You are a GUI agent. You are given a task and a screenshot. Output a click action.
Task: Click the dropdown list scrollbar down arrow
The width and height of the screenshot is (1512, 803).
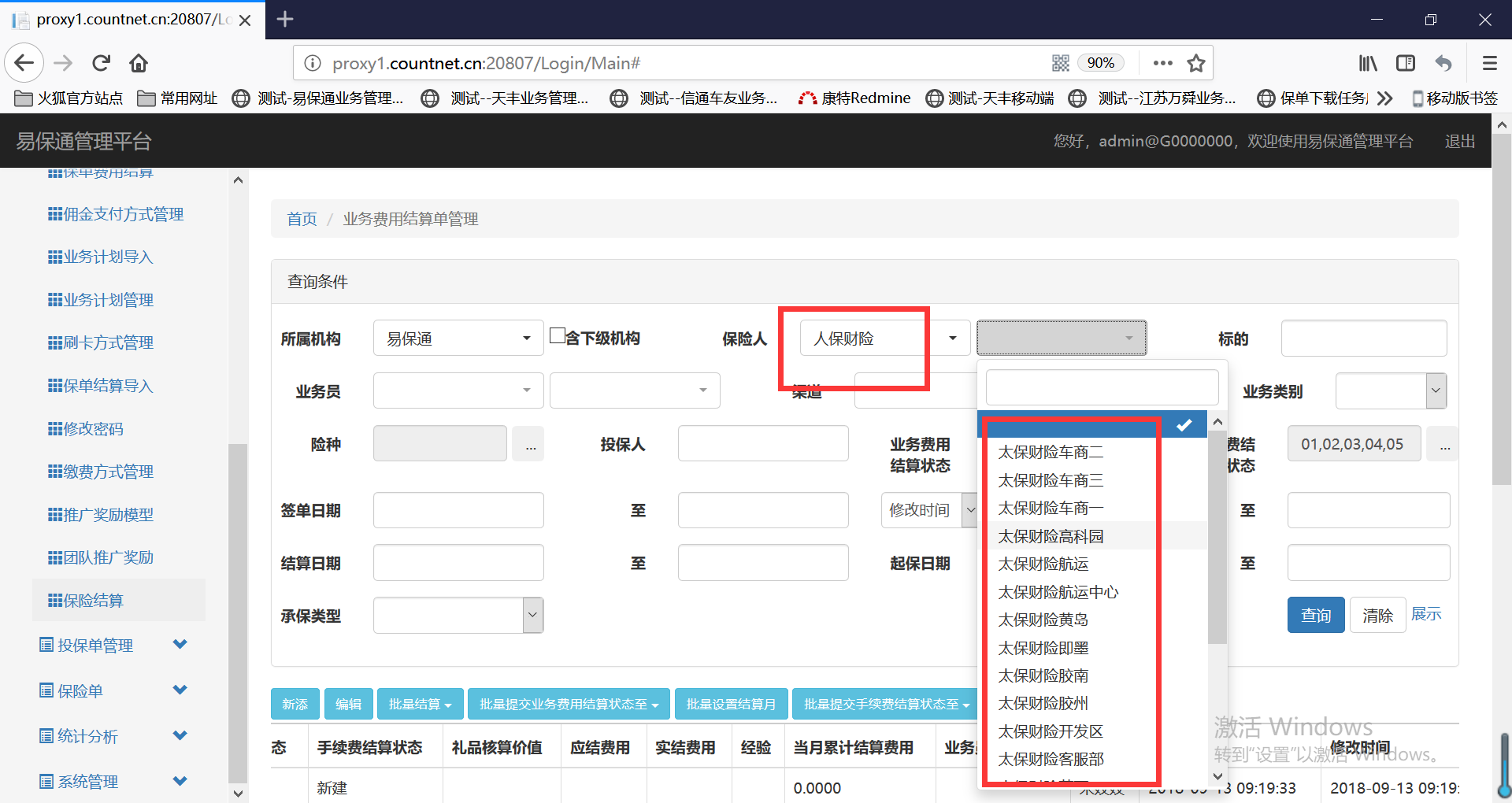(x=1217, y=776)
